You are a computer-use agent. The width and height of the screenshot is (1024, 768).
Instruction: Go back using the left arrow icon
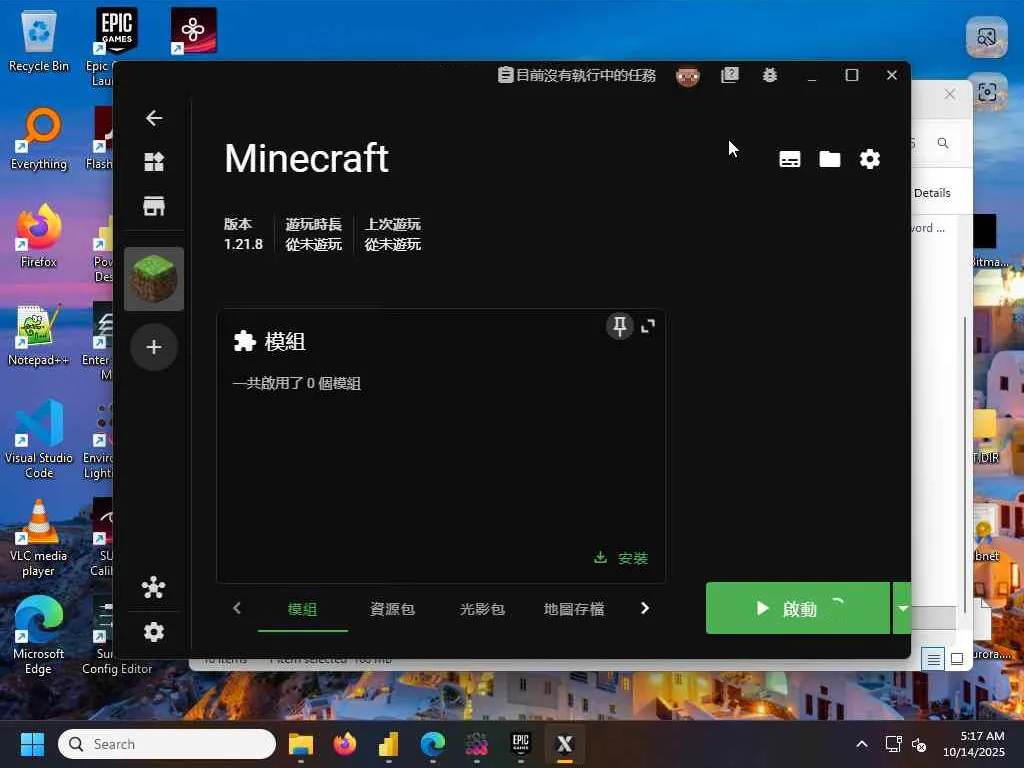(x=154, y=118)
